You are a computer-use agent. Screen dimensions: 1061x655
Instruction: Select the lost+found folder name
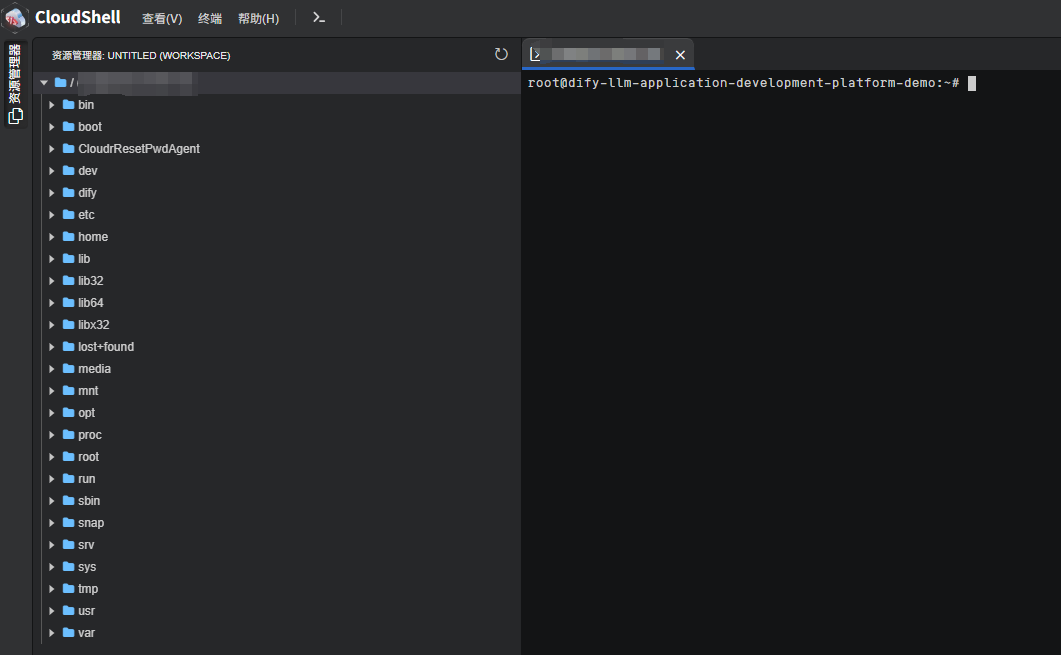(x=106, y=347)
